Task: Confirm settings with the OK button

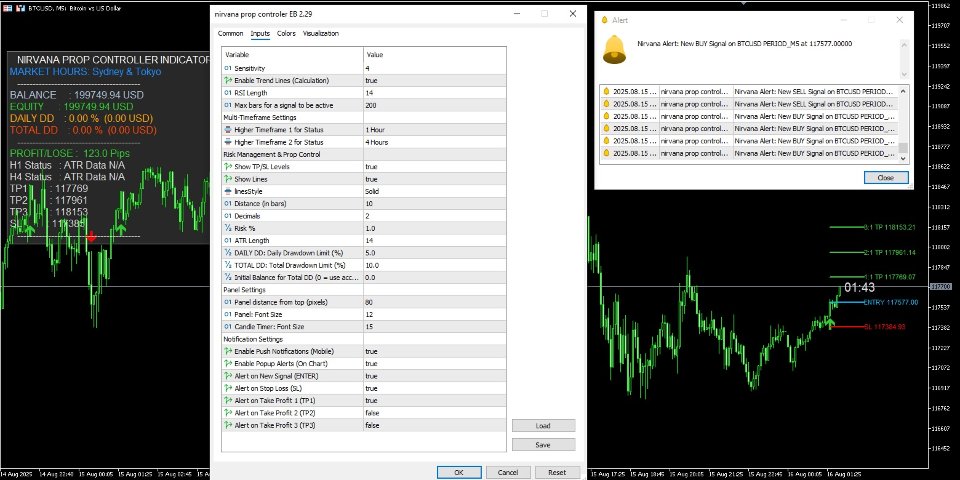Action: pyautogui.click(x=459, y=473)
